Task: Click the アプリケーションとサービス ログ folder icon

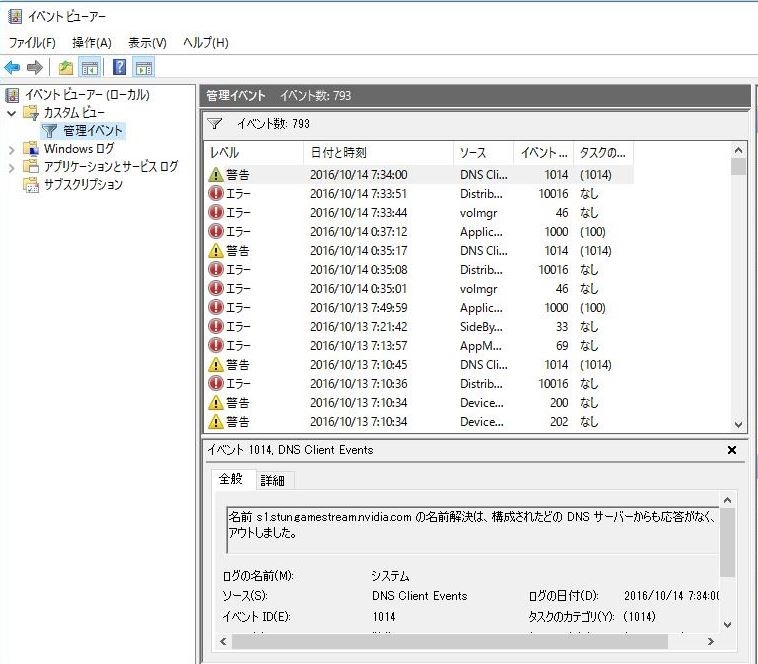Action: (x=31, y=167)
